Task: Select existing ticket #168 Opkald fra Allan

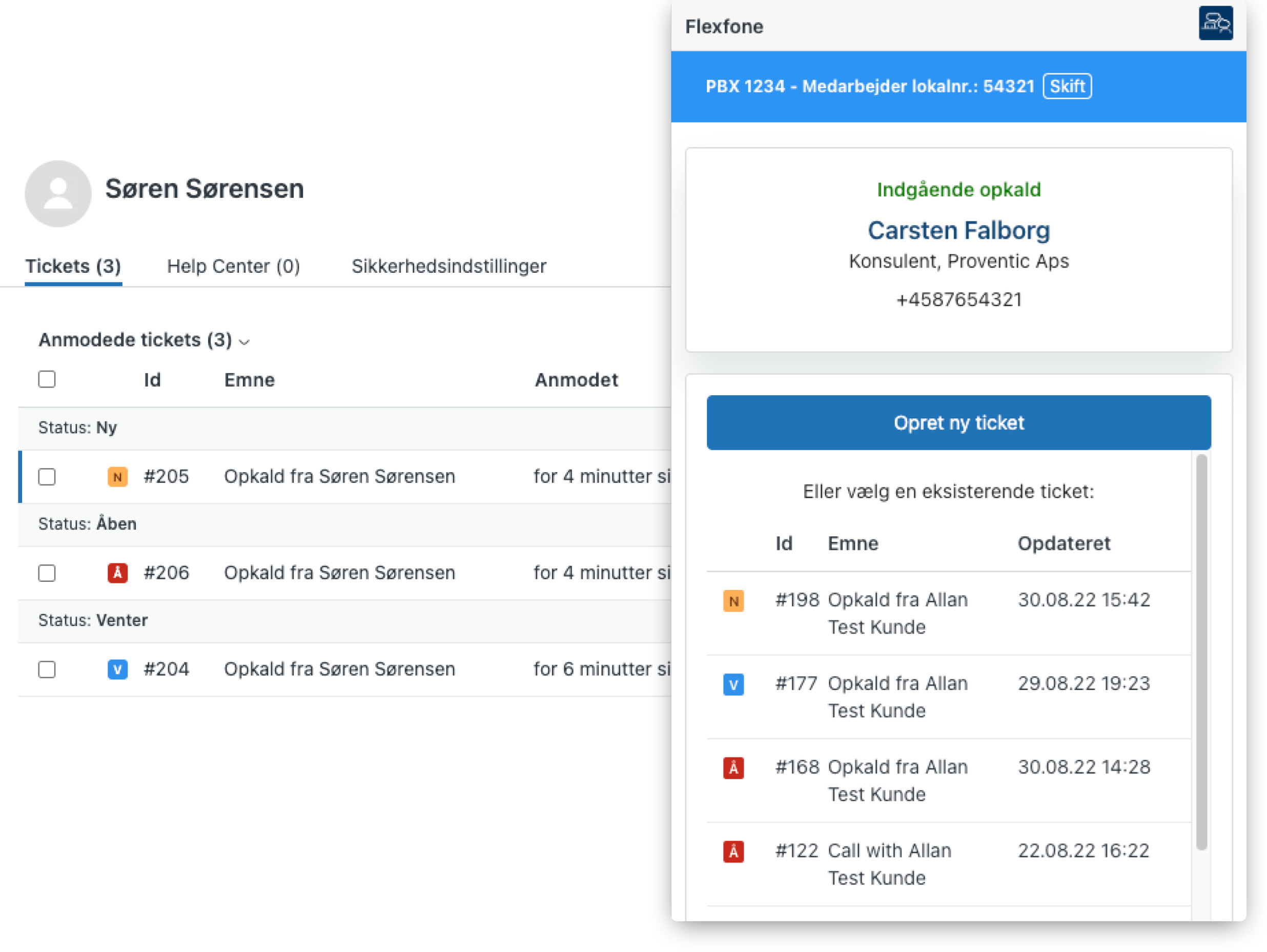Action: [x=949, y=781]
